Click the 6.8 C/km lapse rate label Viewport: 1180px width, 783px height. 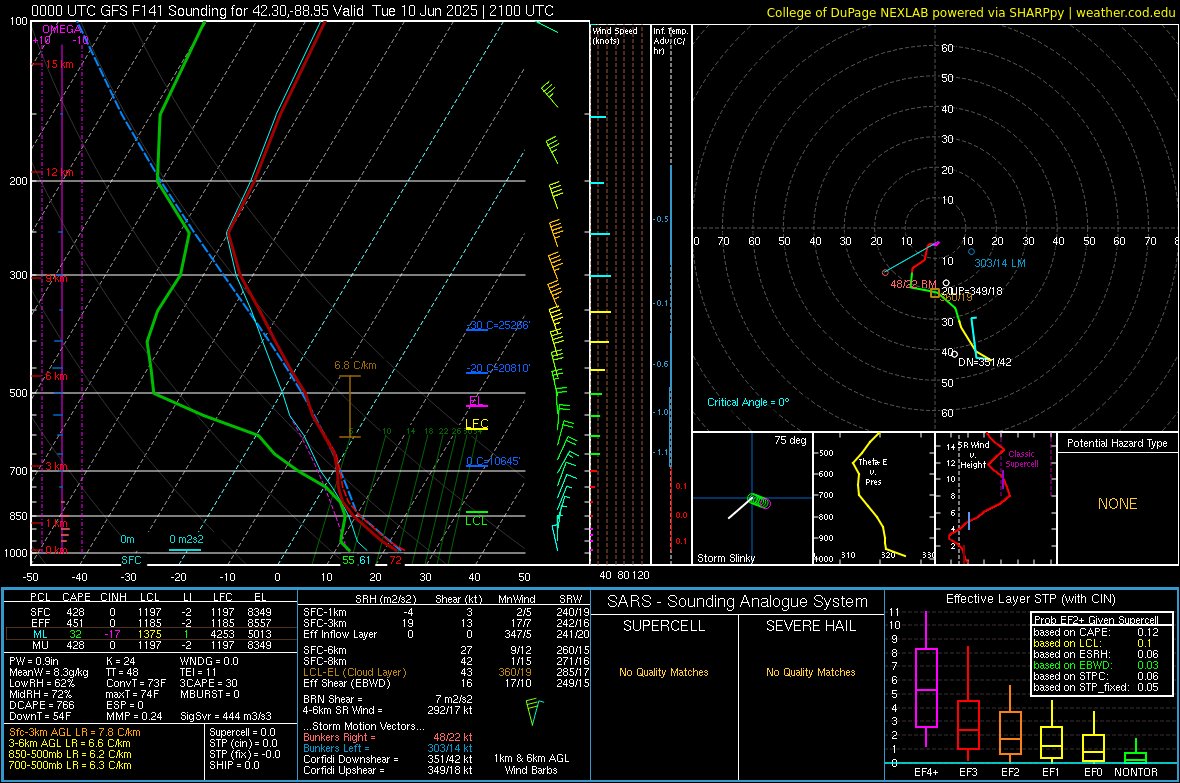(355, 365)
